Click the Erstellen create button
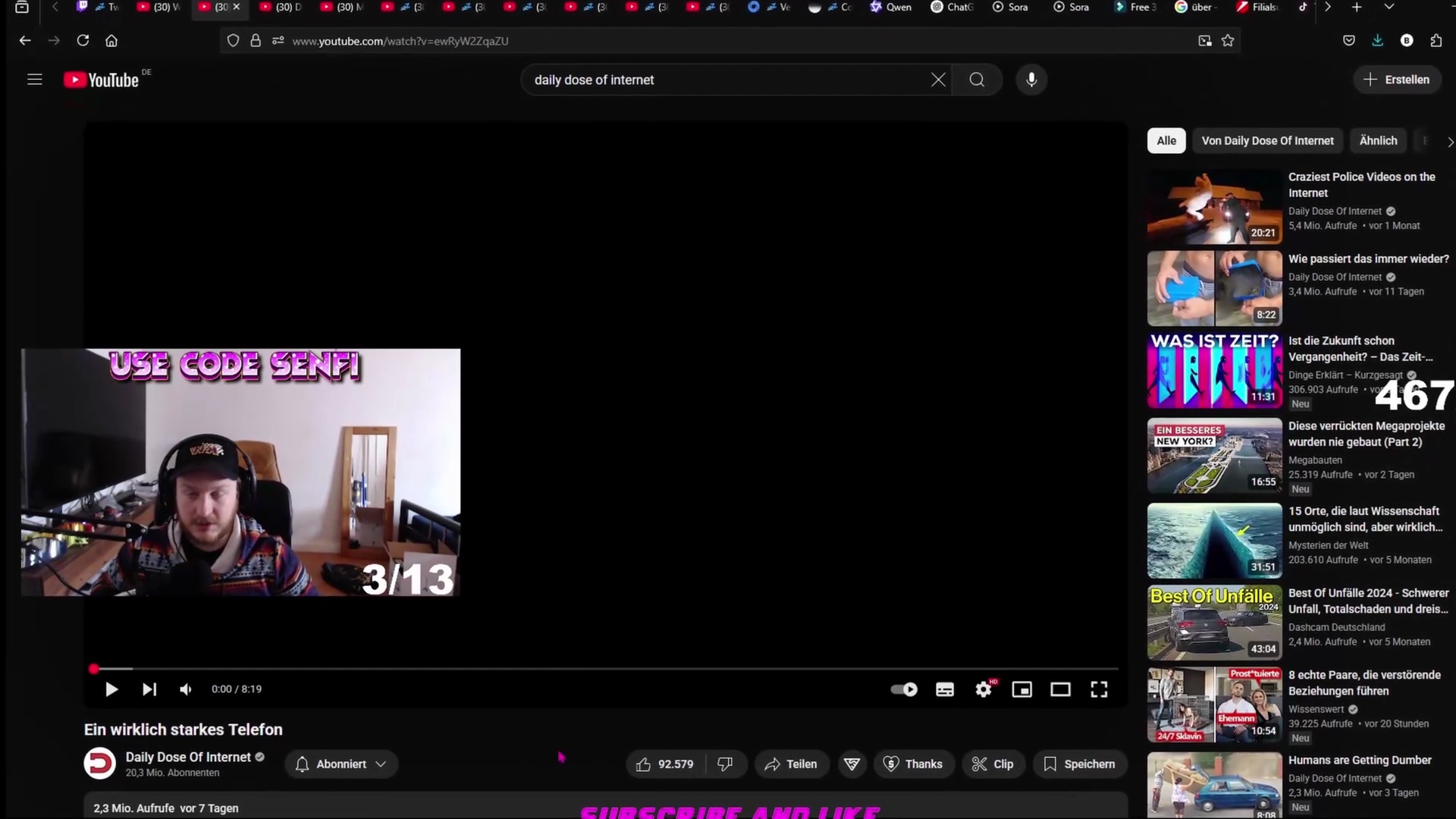Screen dimensions: 1456x819 pos(1396,80)
